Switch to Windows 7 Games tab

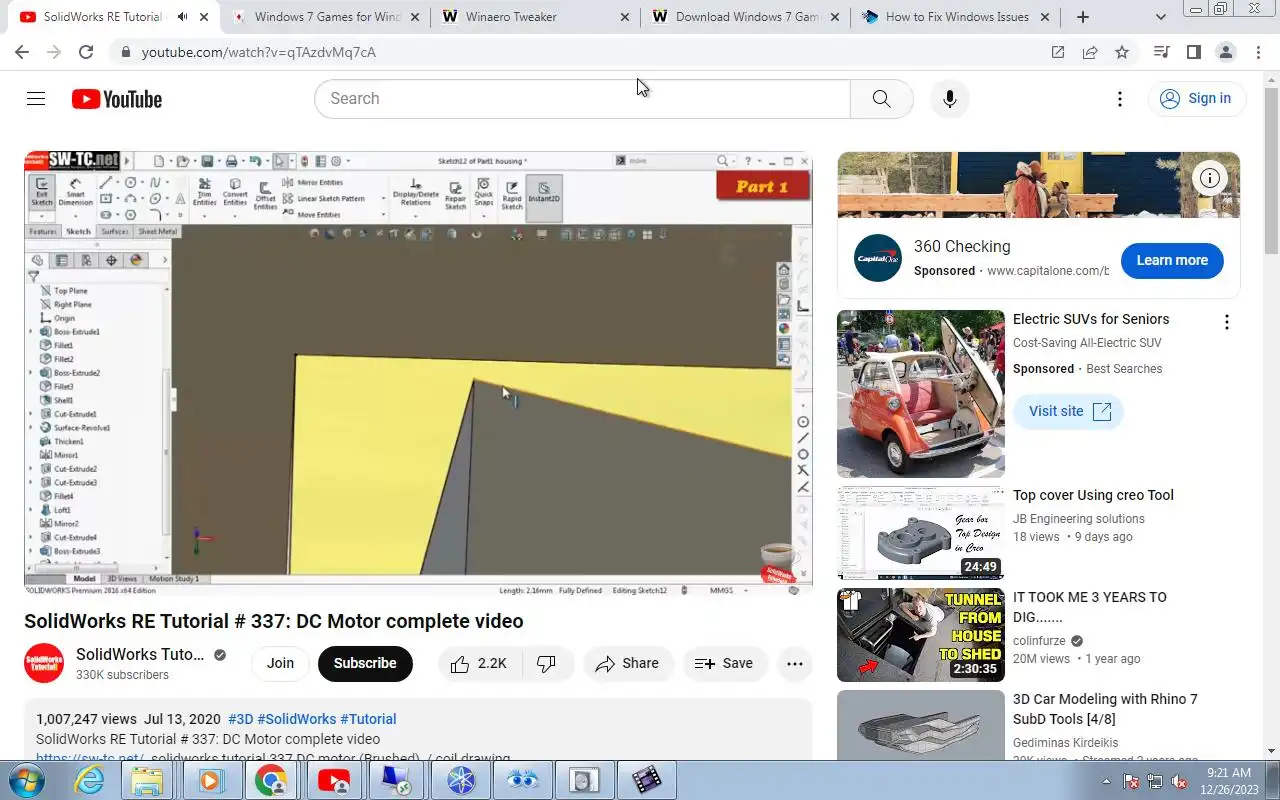pyautogui.click(x=327, y=17)
